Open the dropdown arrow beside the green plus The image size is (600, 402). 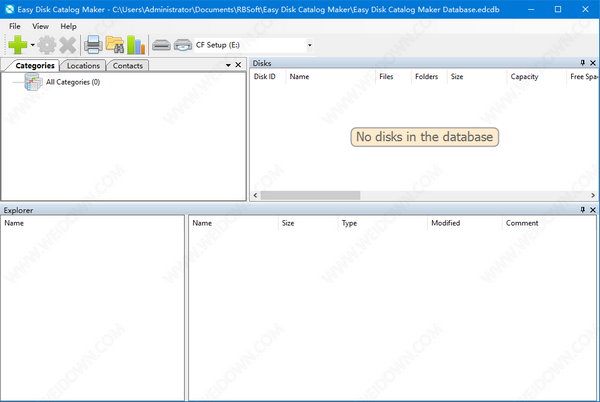(33, 45)
